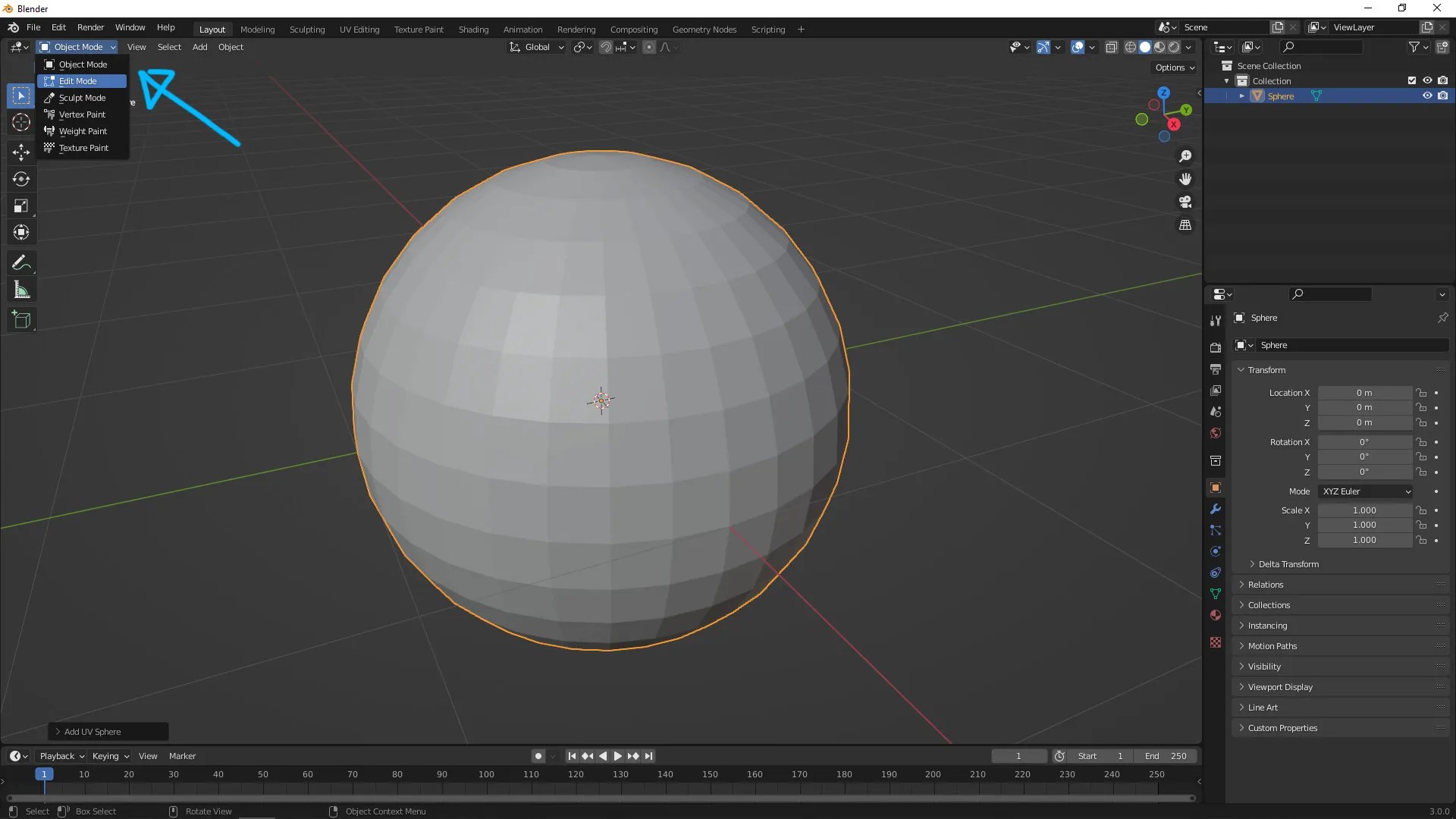Toggle X-ray display button

coord(1112,47)
